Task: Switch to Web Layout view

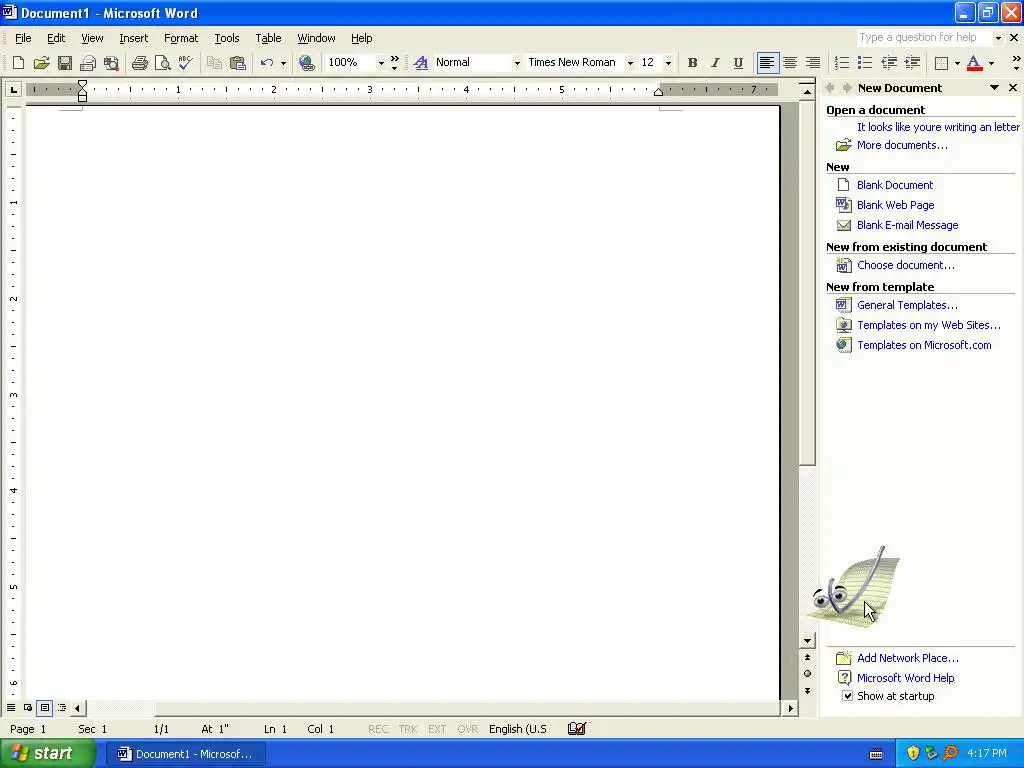Action: click(x=28, y=707)
